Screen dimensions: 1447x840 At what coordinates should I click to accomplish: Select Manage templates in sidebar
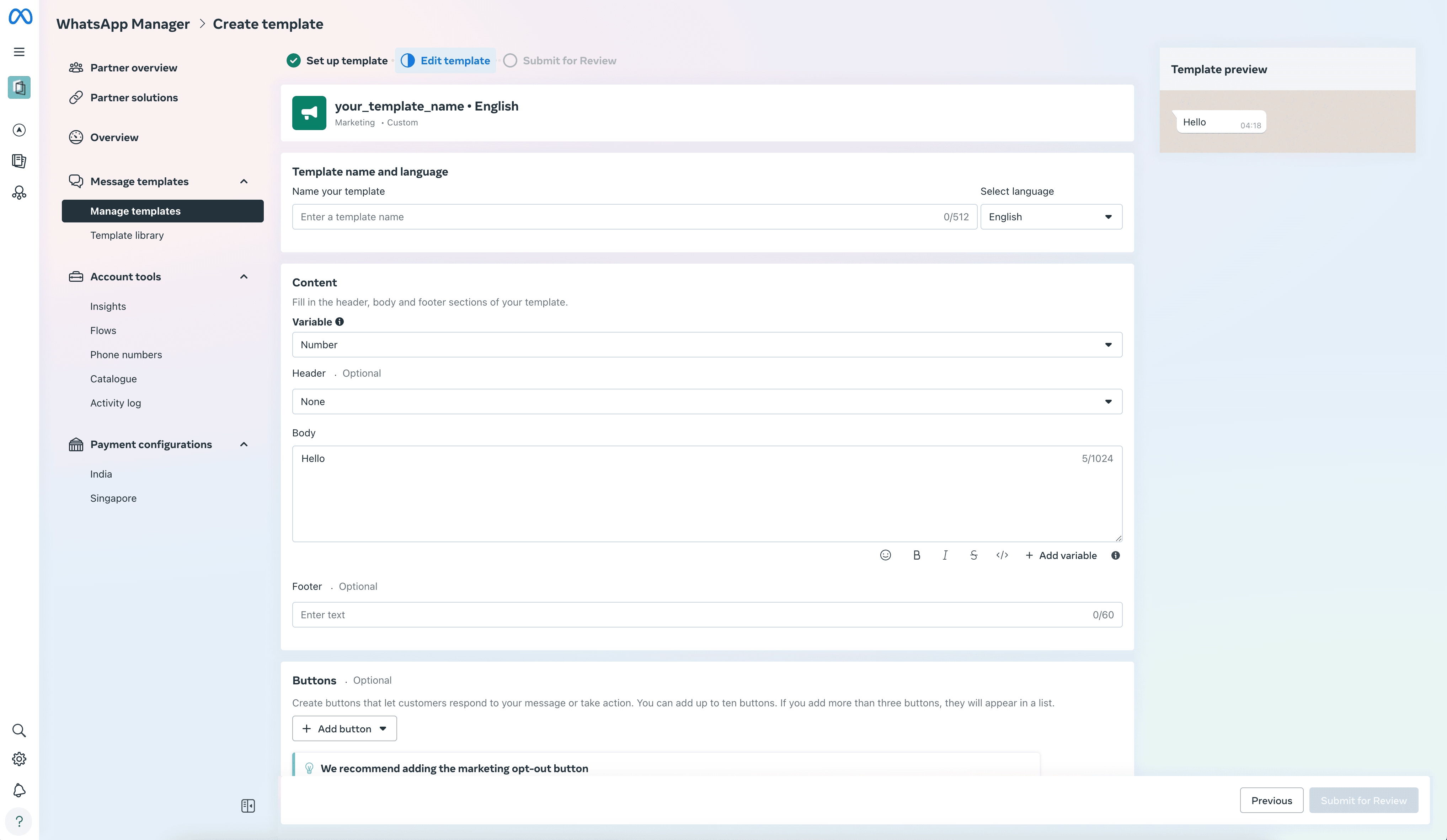pos(162,211)
